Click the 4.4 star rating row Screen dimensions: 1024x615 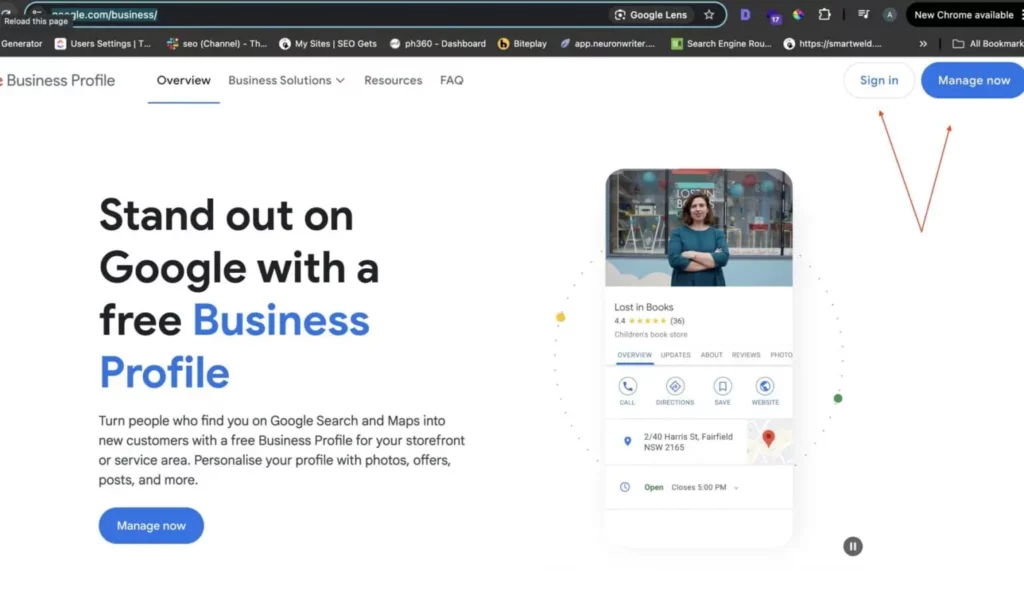(649, 321)
